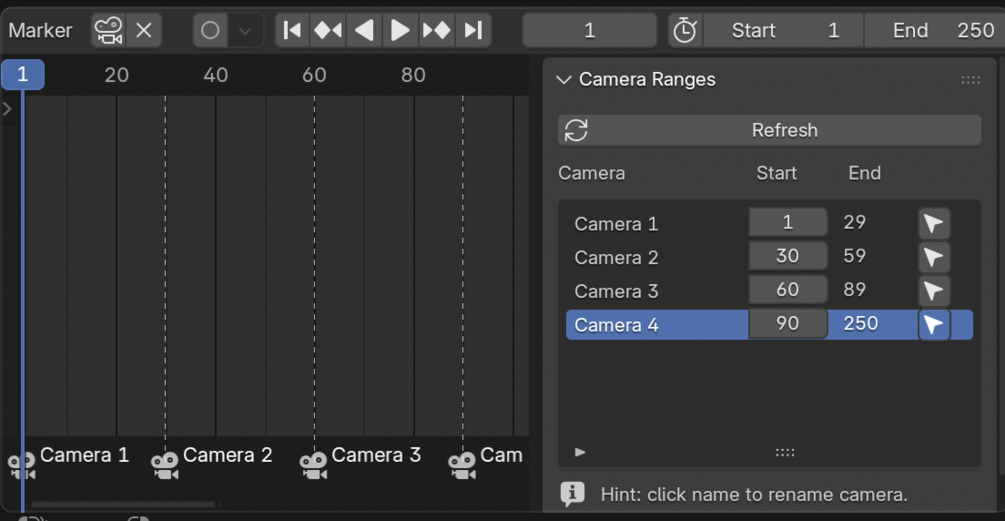Collapse the Camera Ranges panel
1005x521 pixels.
(x=564, y=80)
